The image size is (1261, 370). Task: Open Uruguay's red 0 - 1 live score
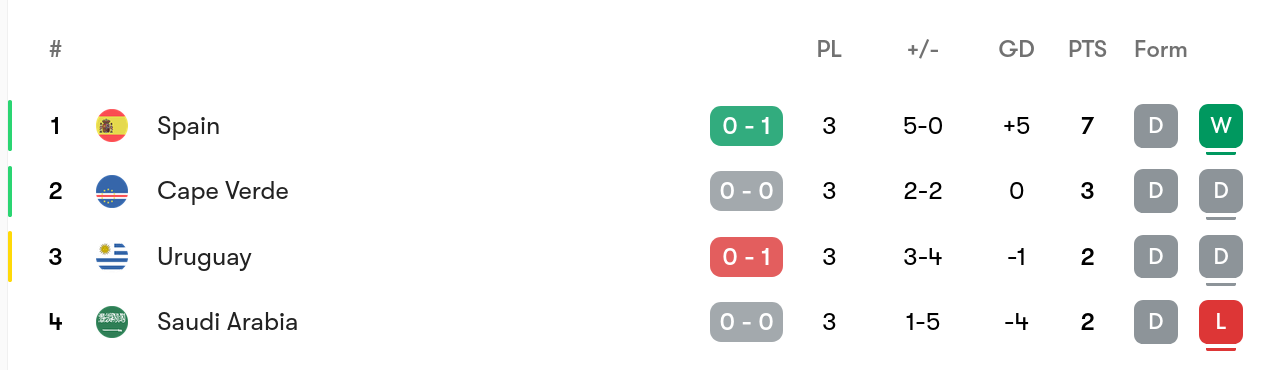(746, 257)
